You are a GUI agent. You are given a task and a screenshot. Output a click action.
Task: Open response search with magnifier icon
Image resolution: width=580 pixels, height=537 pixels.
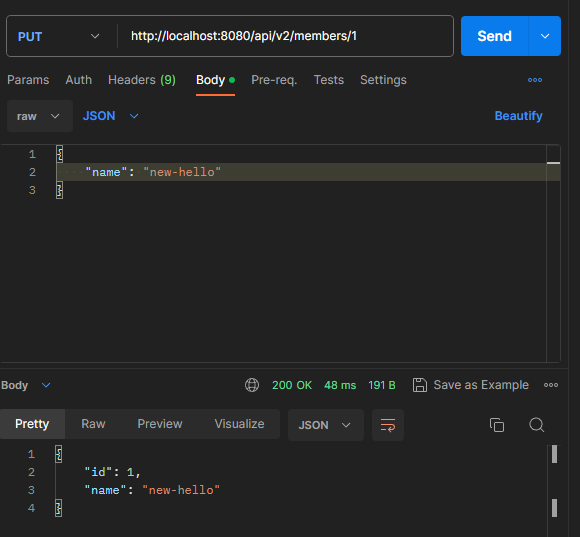[x=536, y=425]
